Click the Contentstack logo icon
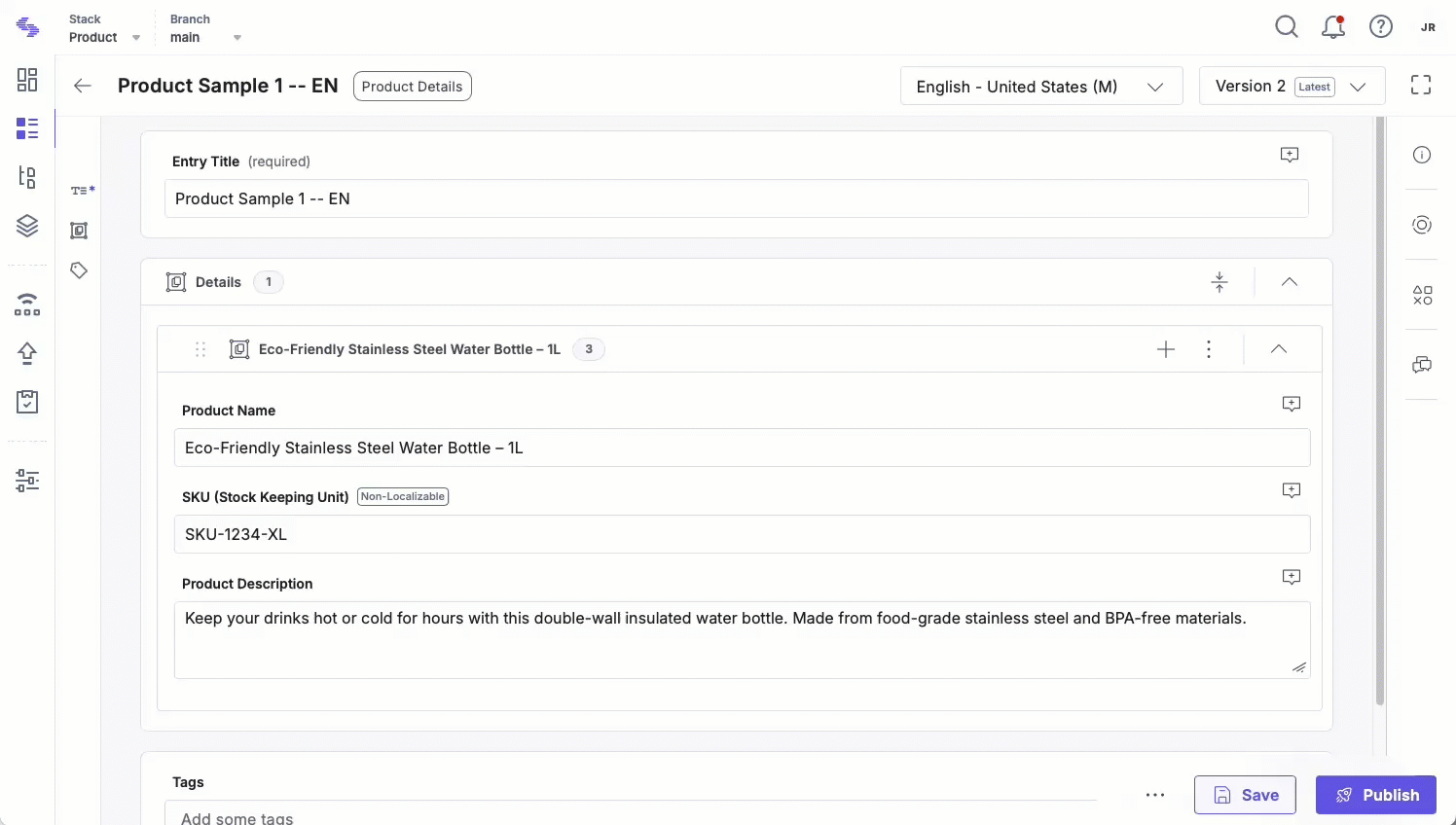The image size is (1456, 825). click(x=27, y=28)
